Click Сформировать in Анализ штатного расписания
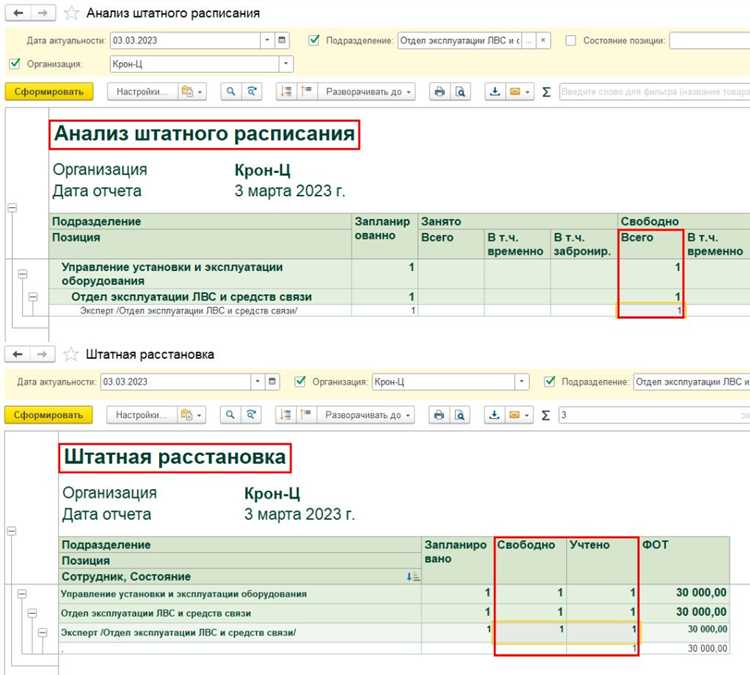This screenshot has height=675, width=750. (x=49, y=91)
